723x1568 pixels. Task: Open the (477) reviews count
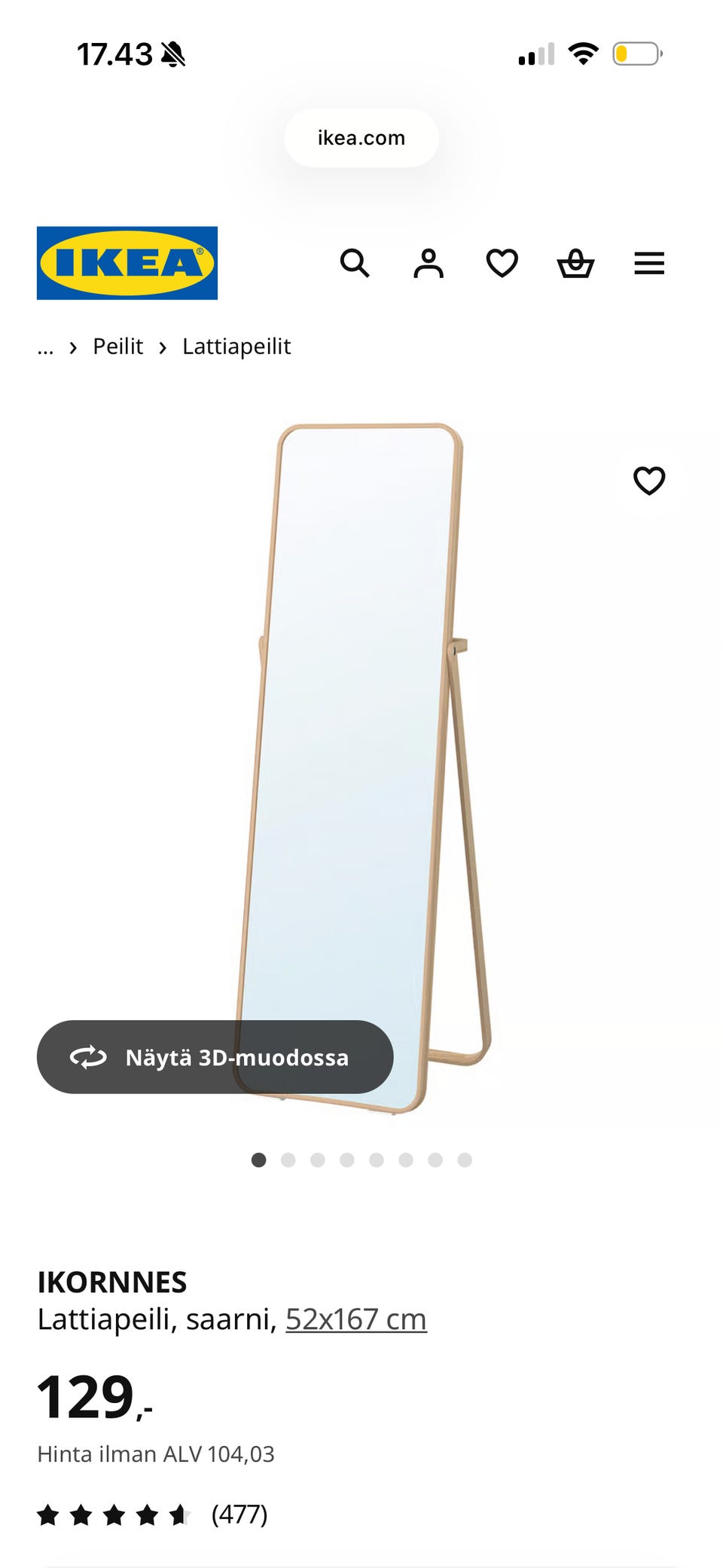click(x=239, y=1514)
